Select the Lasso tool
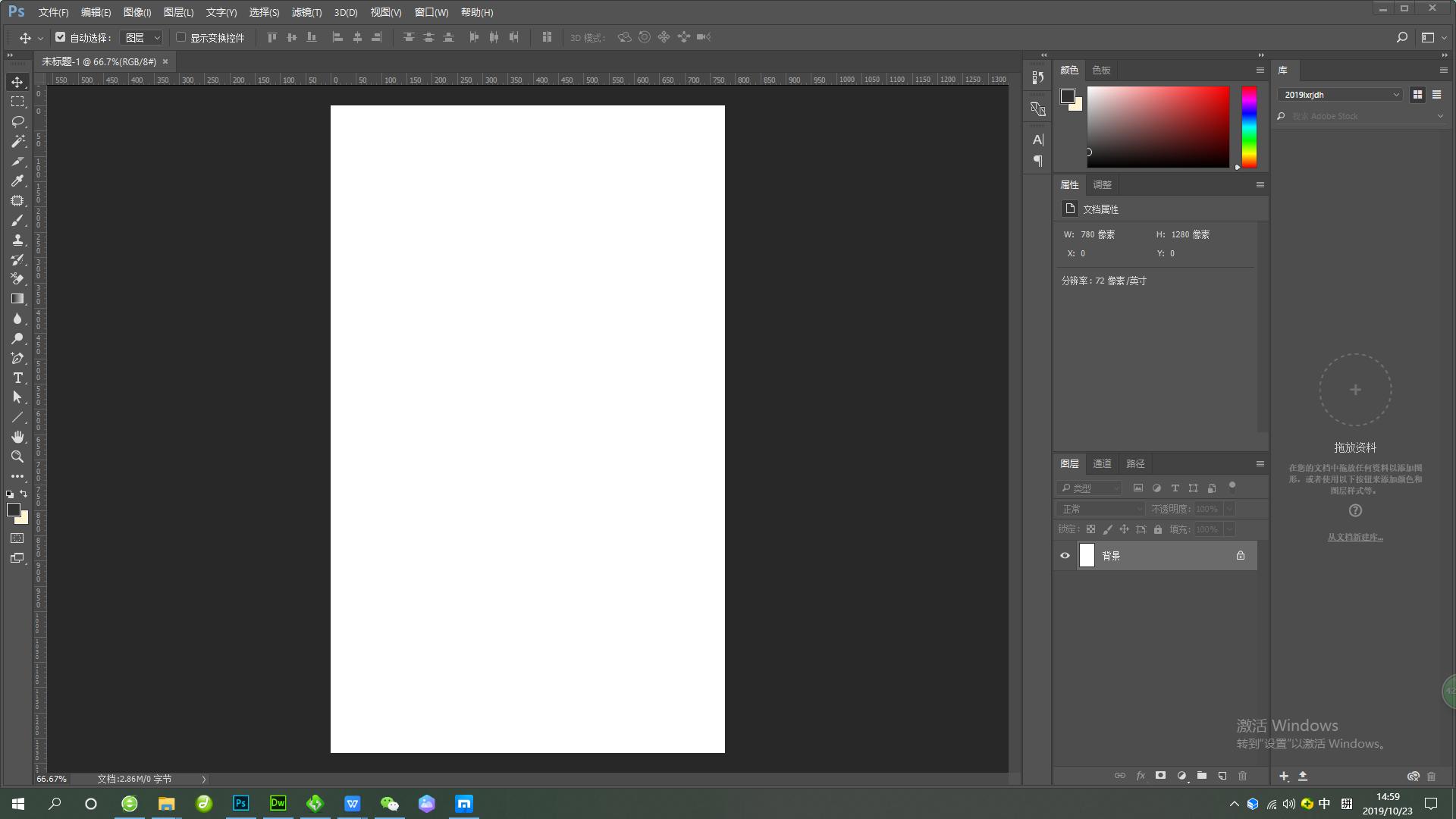Viewport: 1456px width, 819px height. point(17,121)
